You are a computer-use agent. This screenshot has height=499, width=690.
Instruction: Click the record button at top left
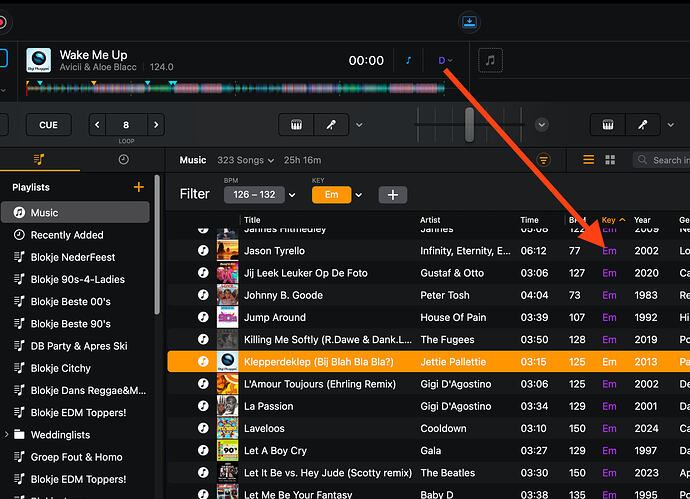pos(3,21)
